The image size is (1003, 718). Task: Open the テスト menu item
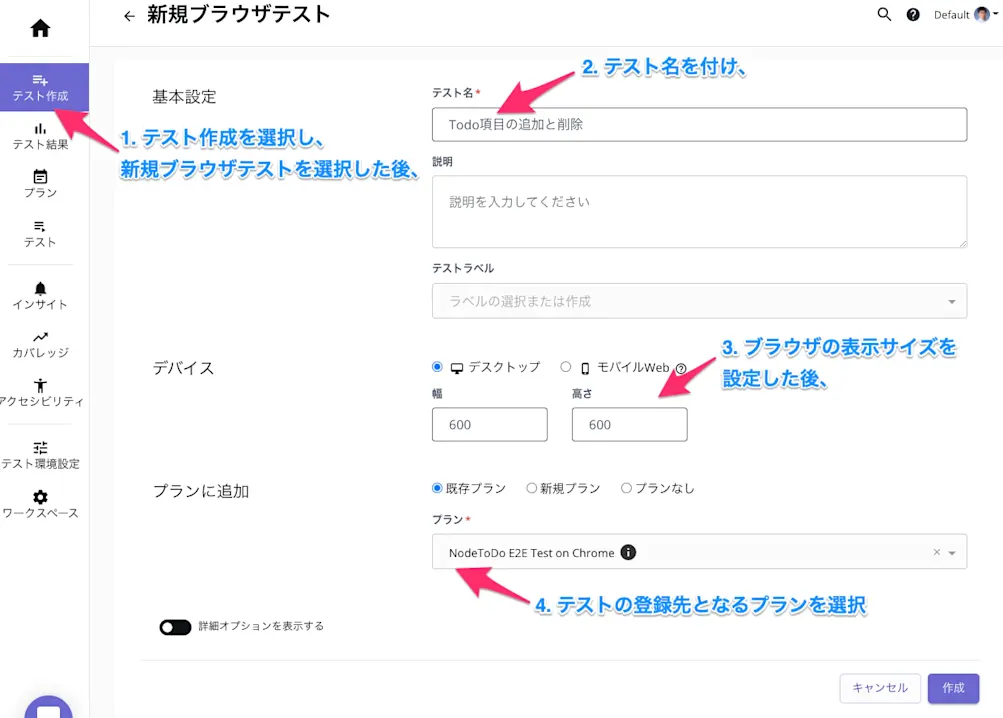pos(40,232)
